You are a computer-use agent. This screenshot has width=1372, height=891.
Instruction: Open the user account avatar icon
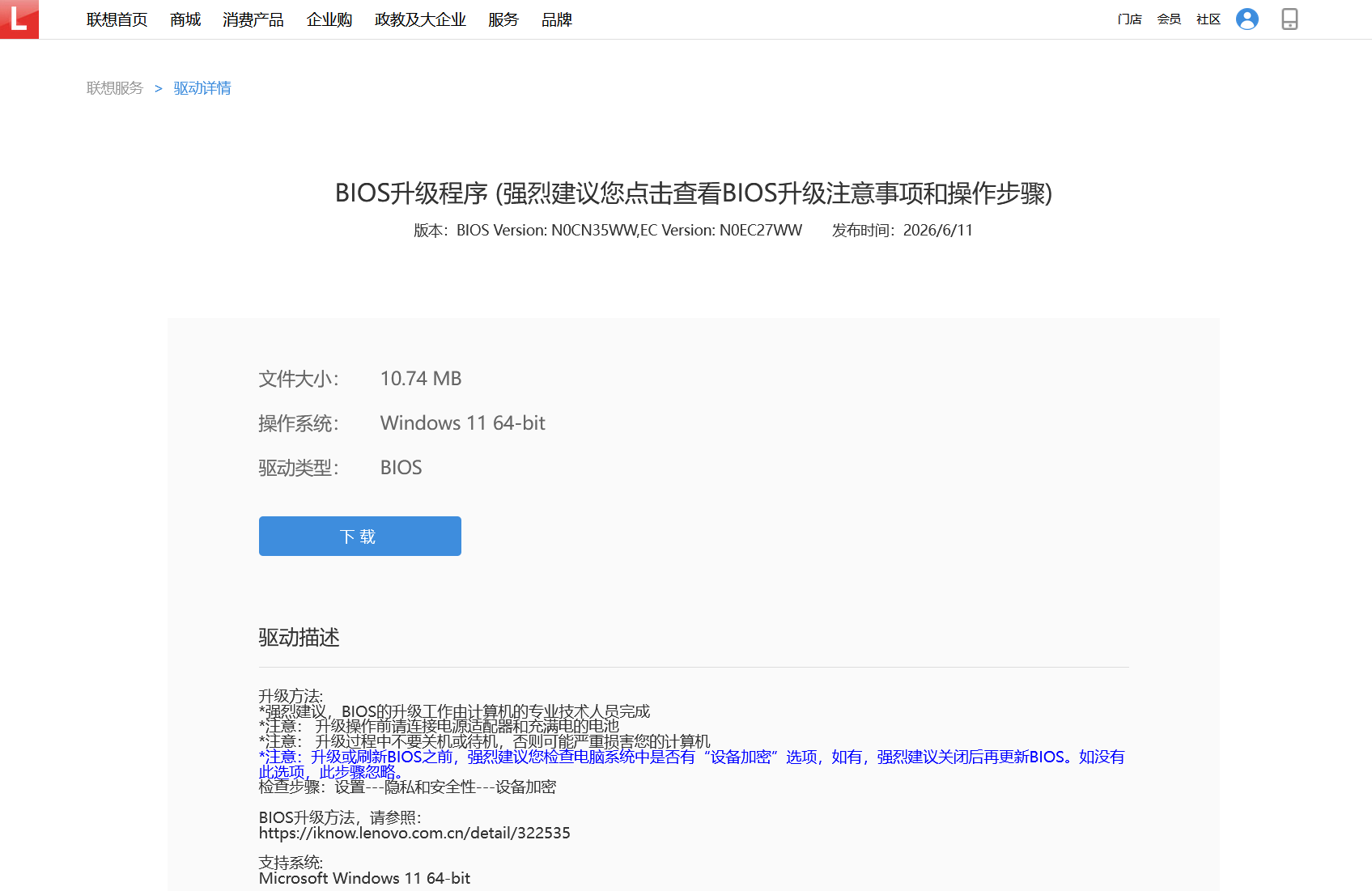click(x=1247, y=19)
